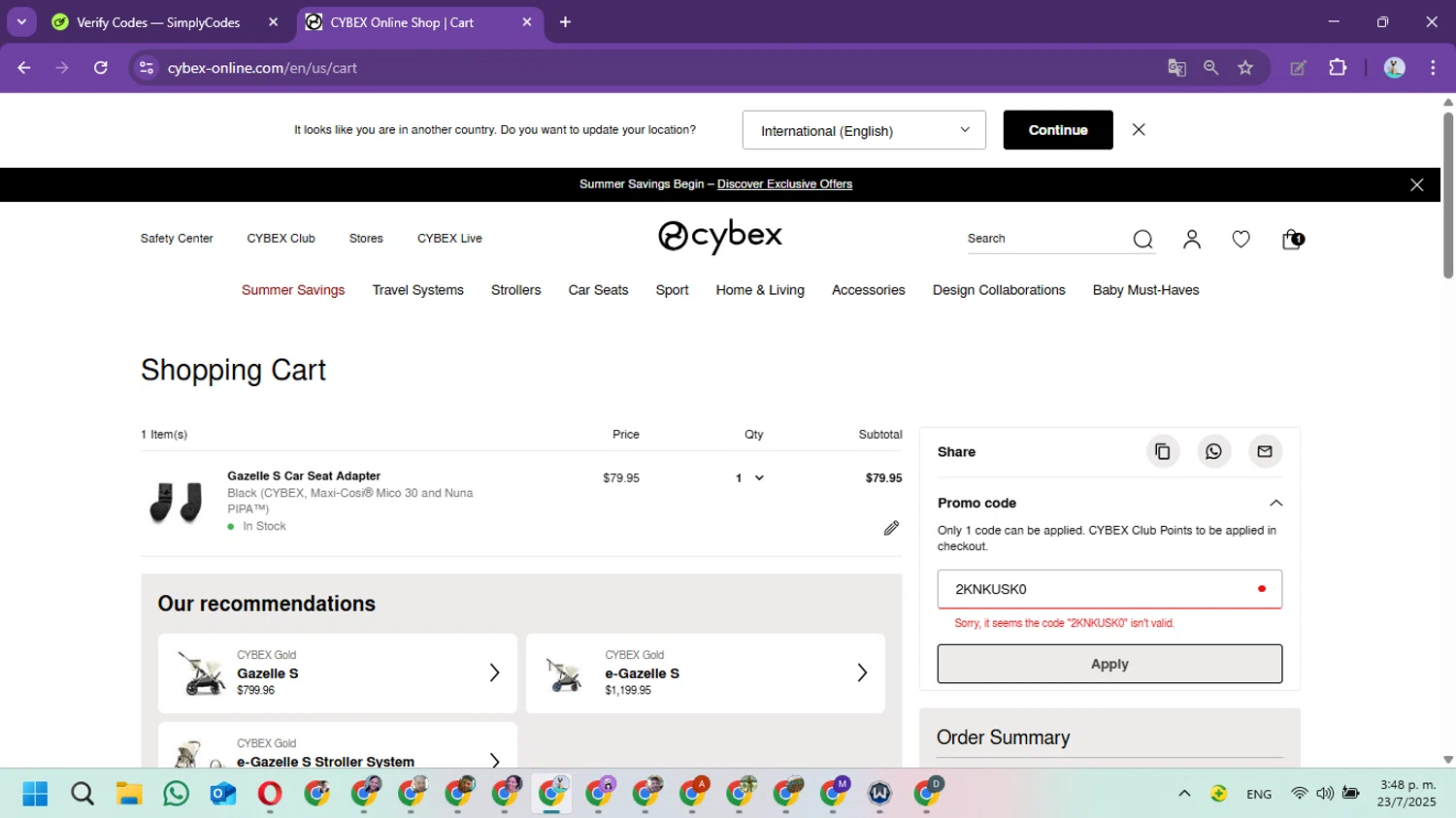Collapse the Promo code section
This screenshot has height=818, width=1456.
tap(1276, 503)
